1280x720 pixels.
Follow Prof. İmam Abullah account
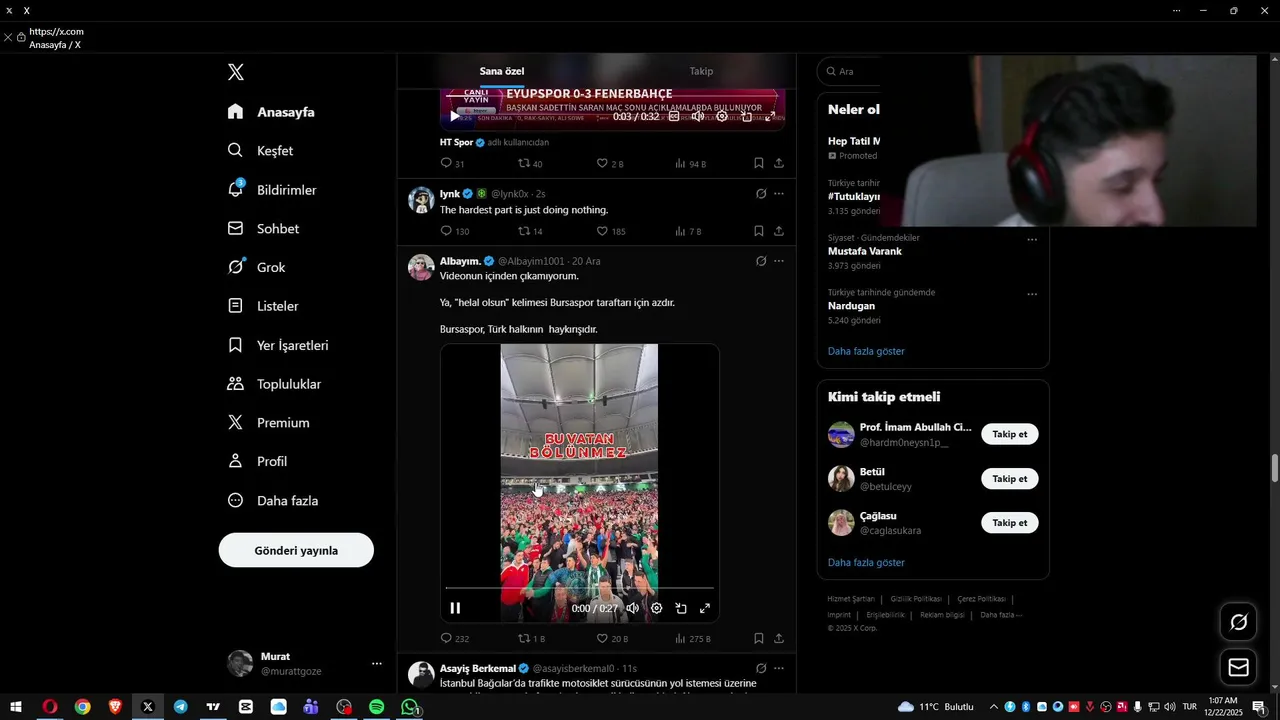point(1010,434)
